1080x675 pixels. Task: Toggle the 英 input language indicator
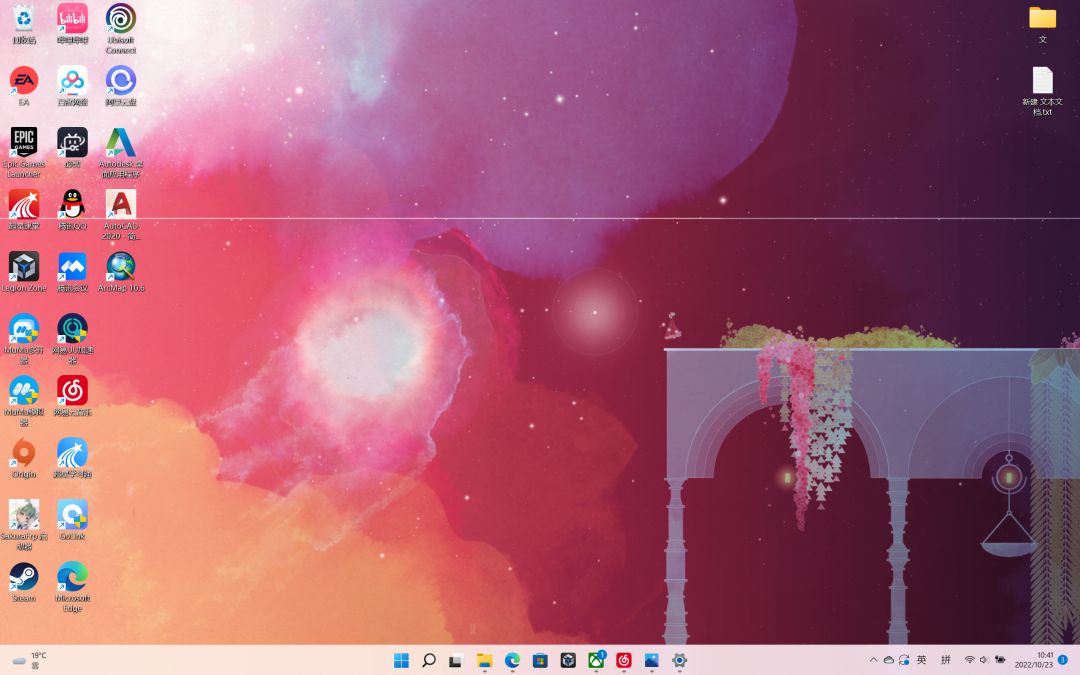pos(922,660)
